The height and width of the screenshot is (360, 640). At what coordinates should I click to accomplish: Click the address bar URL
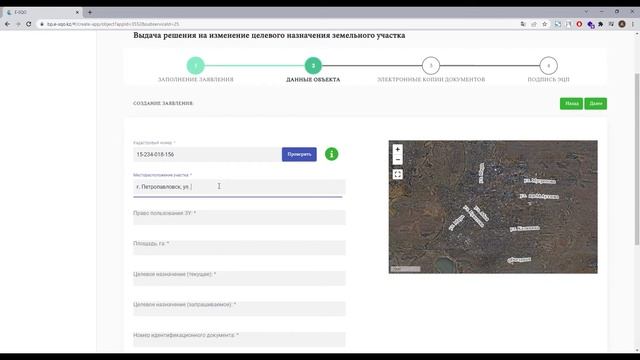click(113, 24)
